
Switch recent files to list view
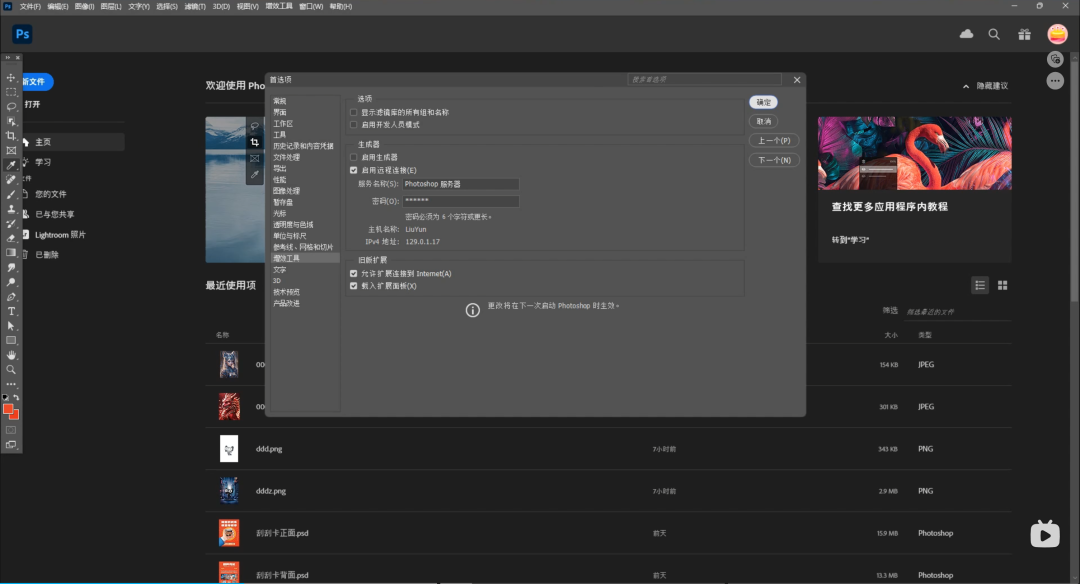980,285
